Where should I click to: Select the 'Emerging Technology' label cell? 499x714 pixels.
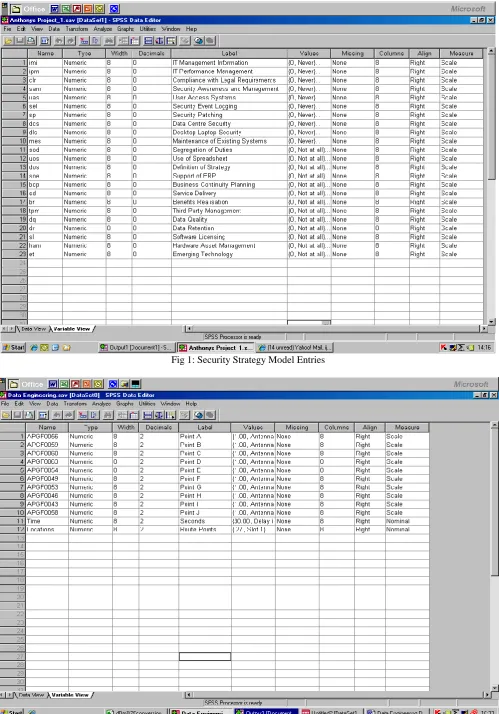(229, 254)
